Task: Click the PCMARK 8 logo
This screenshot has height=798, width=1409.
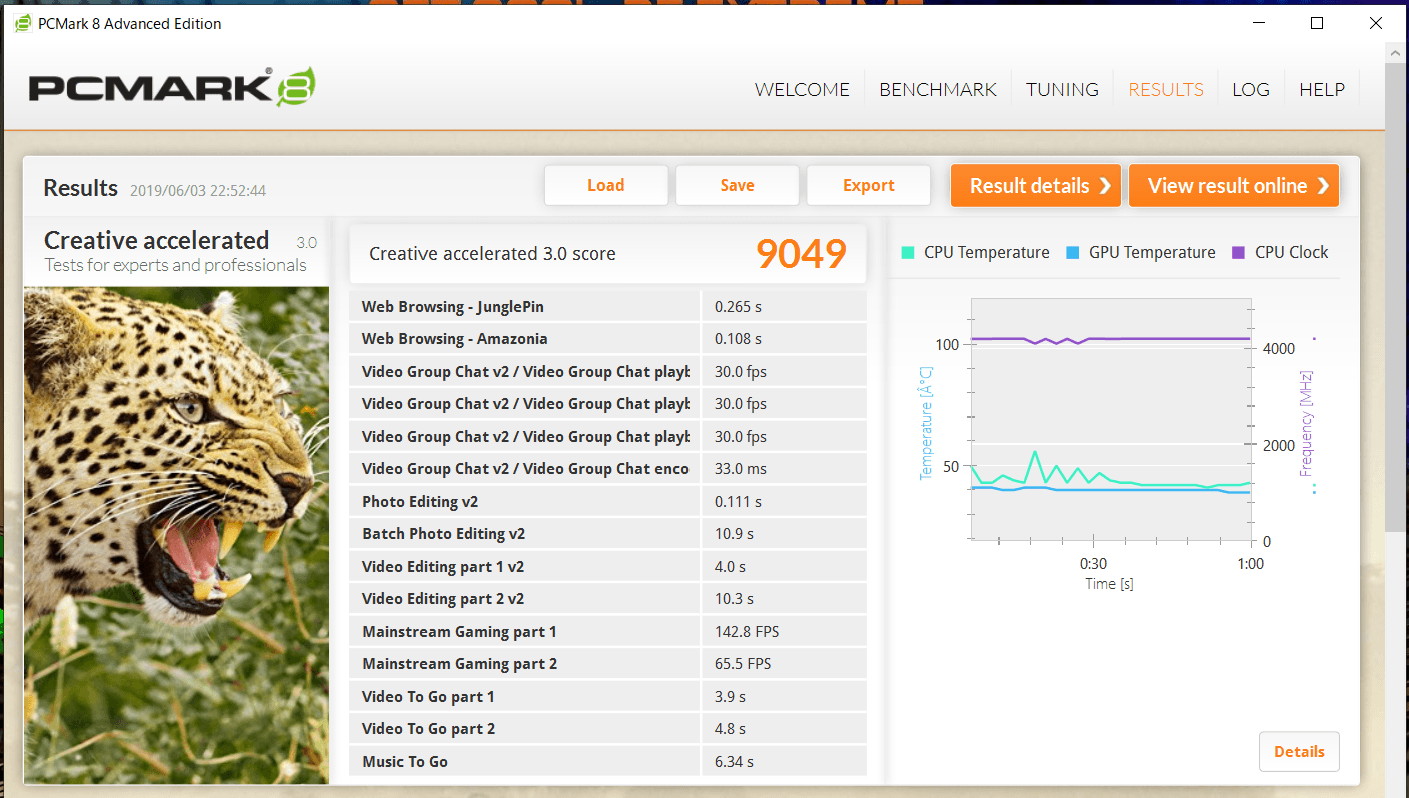Action: click(x=172, y=88)
